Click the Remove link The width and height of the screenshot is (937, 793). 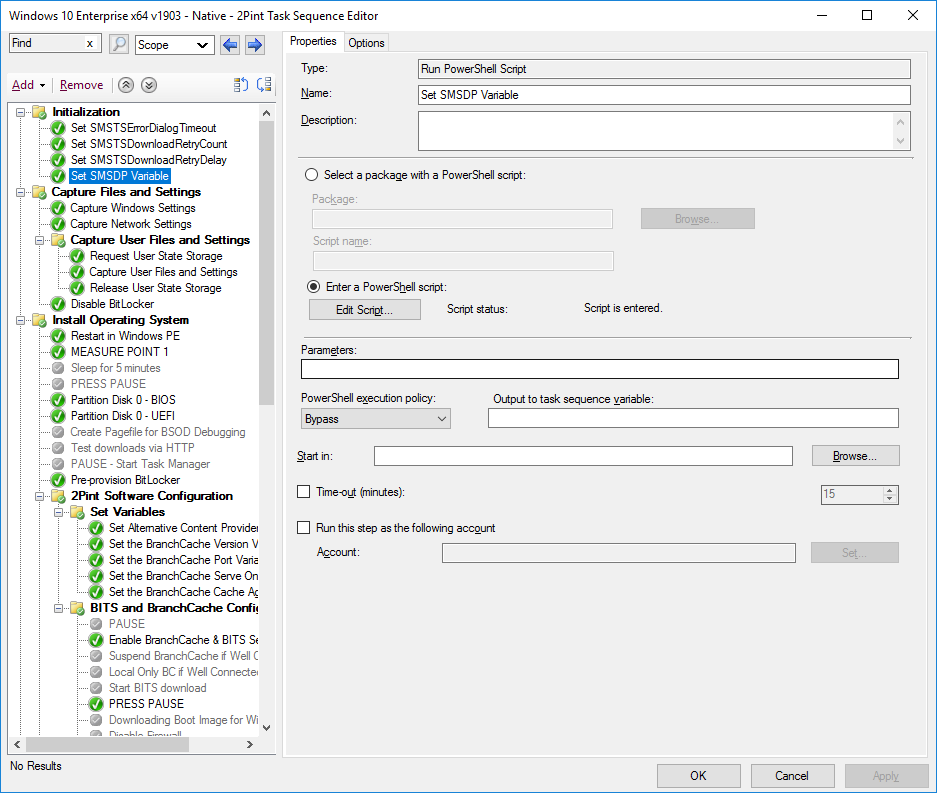pyautogui.click(x=81, y=85)
